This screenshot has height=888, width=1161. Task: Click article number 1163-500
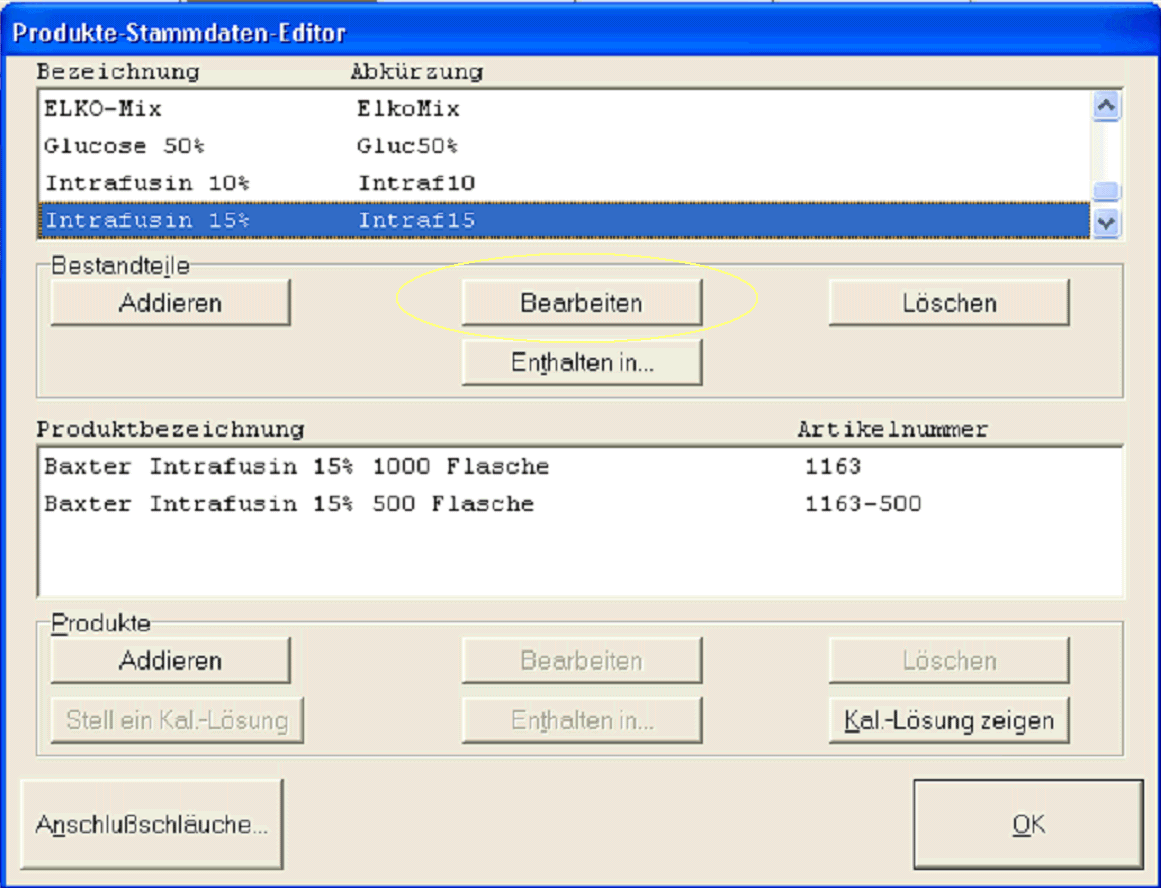click(863, 504)
